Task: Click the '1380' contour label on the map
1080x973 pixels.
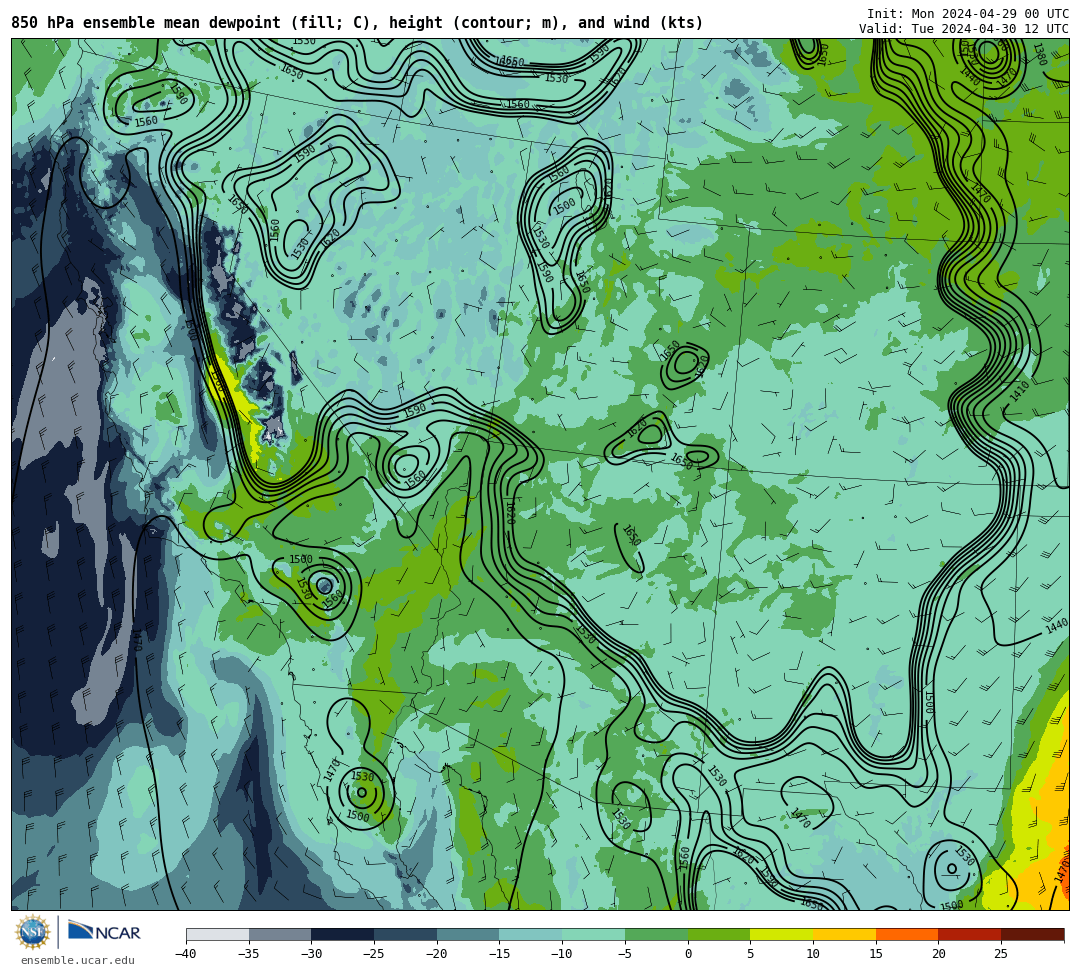Action: [x=1039, y=54]
